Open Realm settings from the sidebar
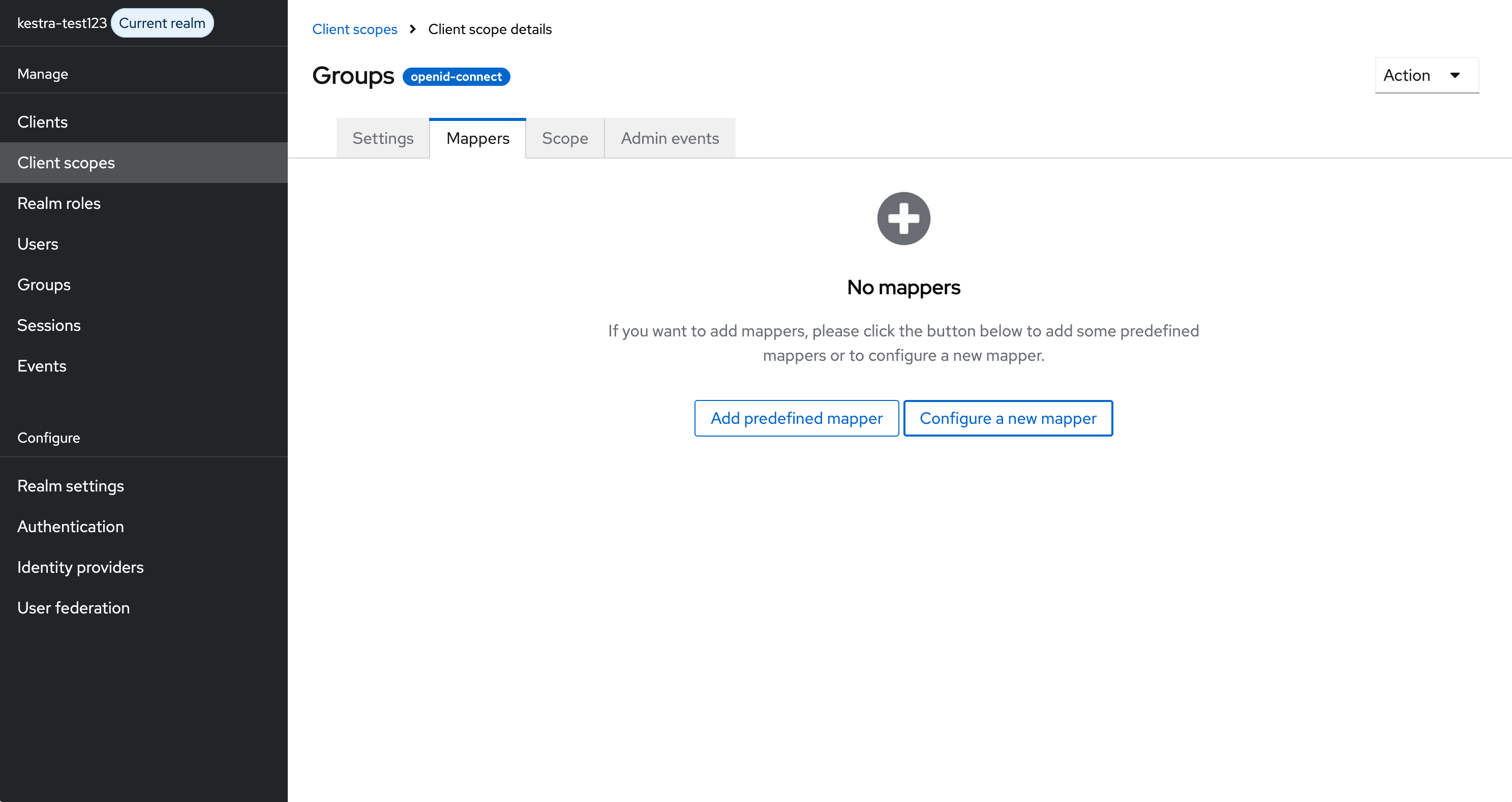The image size is (1512, 802). (71, 486)
